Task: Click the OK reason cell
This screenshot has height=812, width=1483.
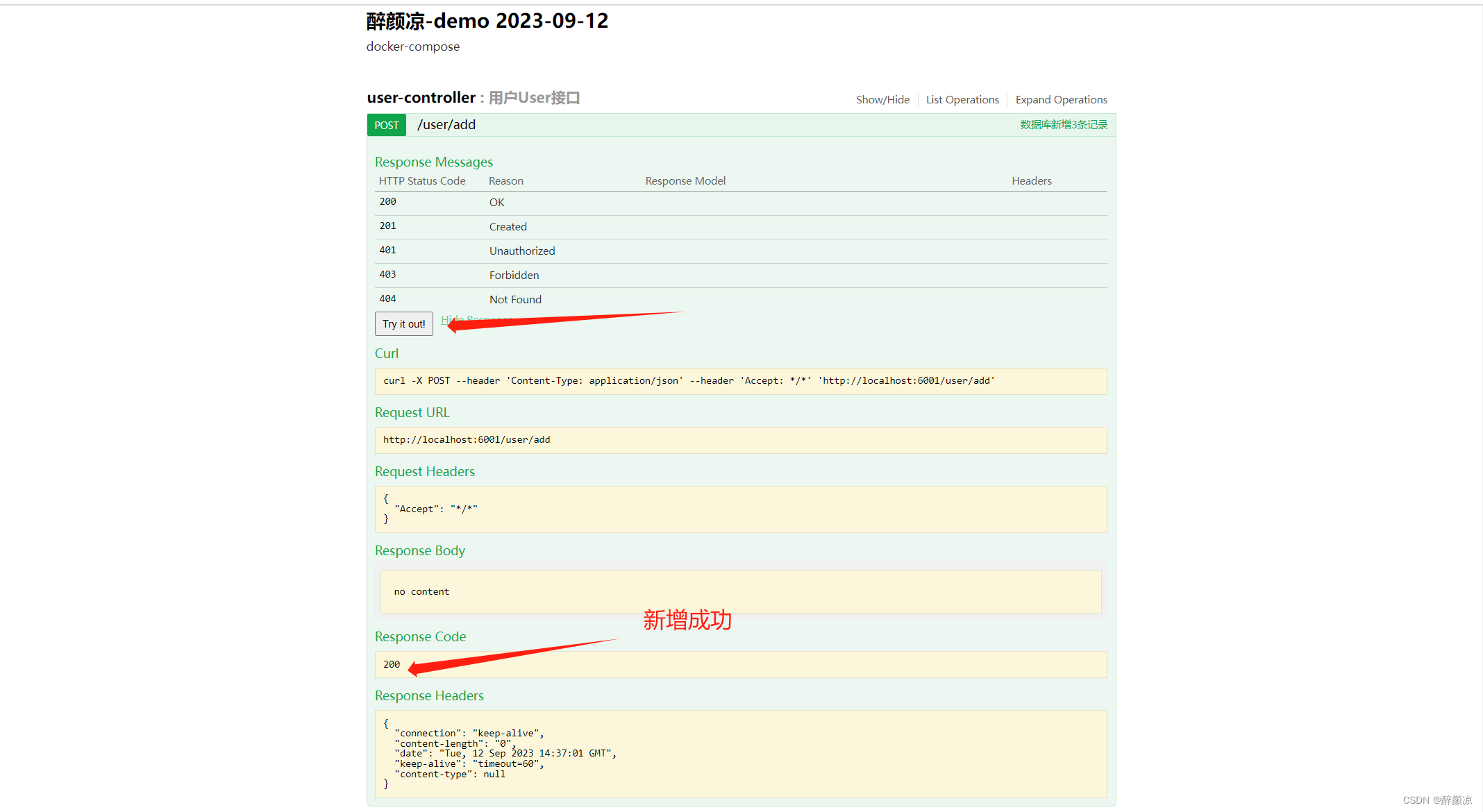Action: [x=497, y=203]
